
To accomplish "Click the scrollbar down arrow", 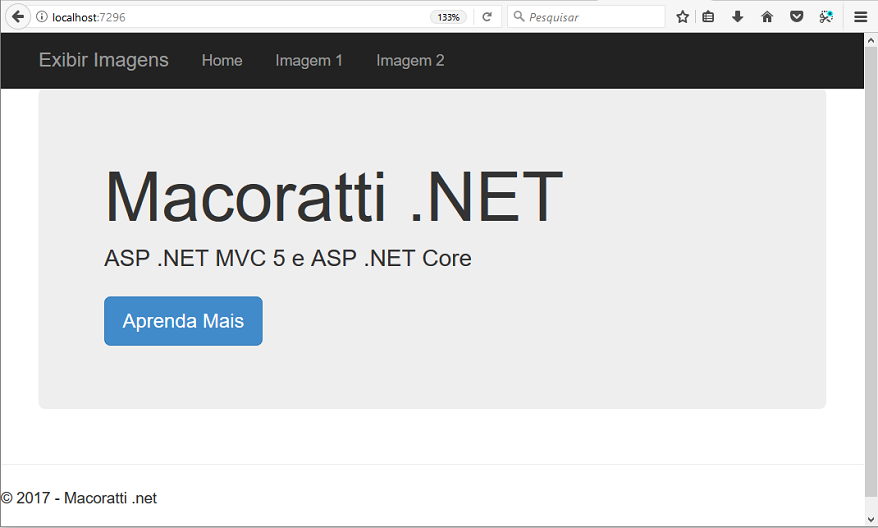I will (x=871, y=519).
